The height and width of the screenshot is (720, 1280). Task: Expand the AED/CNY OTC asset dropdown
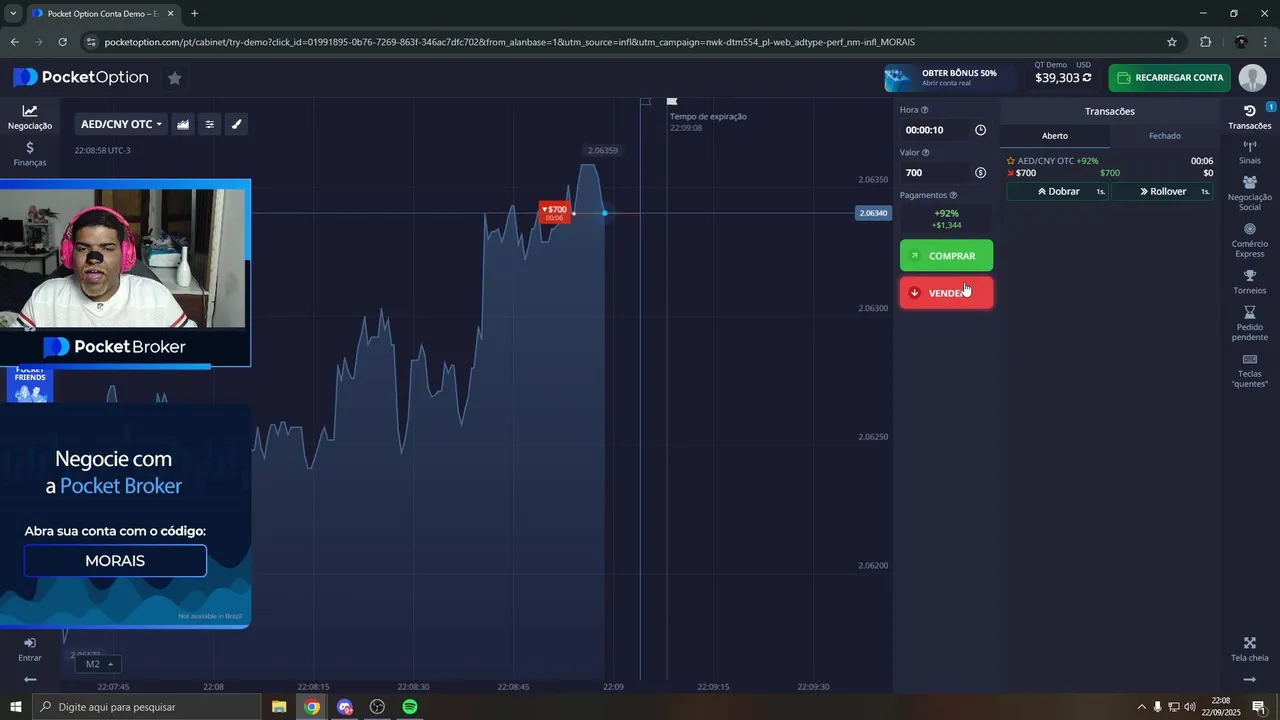tap(121, 124)
